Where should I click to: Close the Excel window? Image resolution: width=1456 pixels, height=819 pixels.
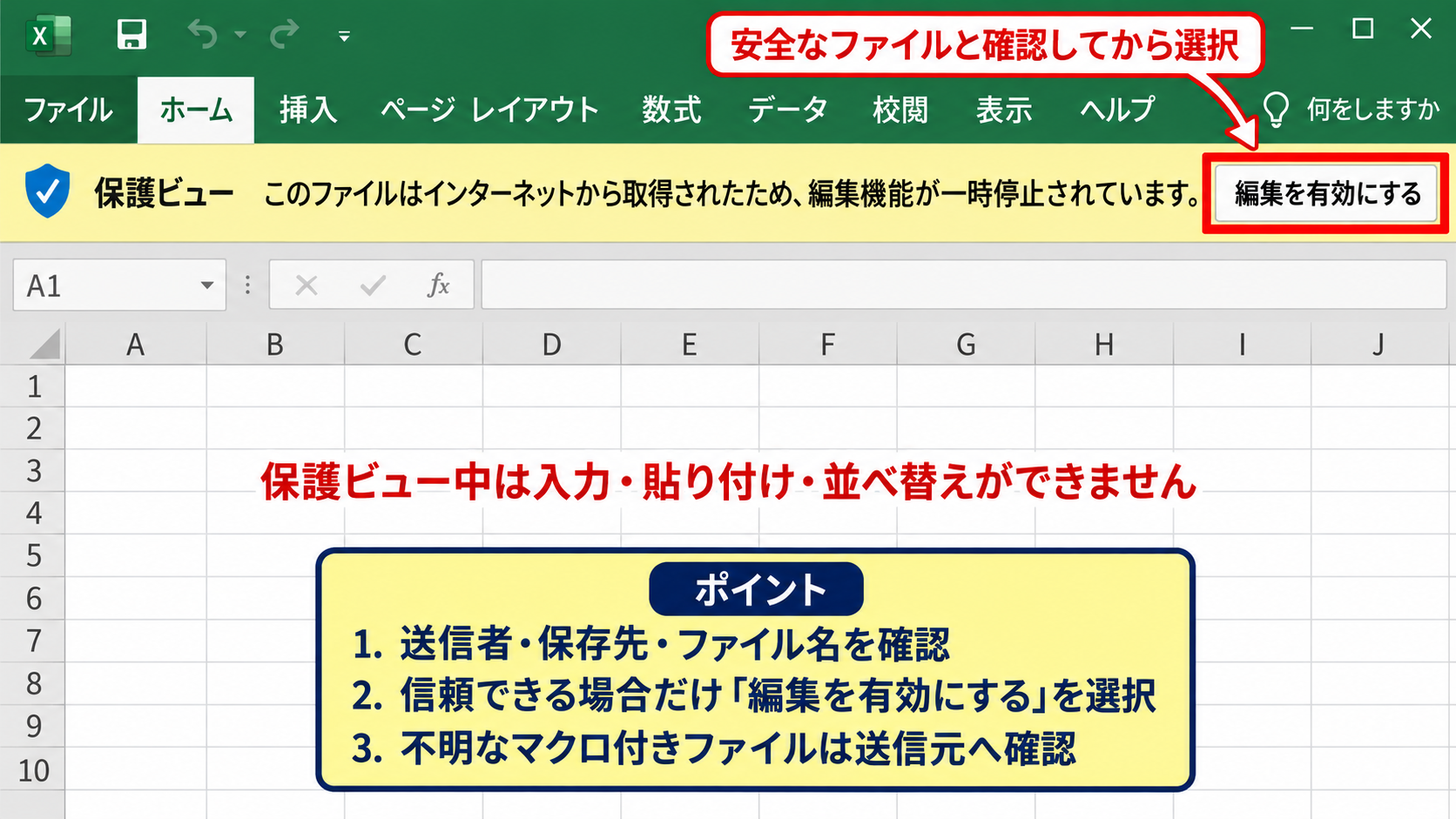coord(1421,29)
